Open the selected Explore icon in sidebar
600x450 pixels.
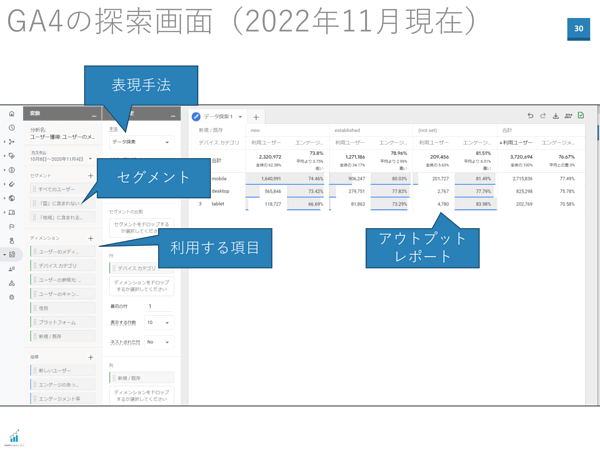pos(12,254)
